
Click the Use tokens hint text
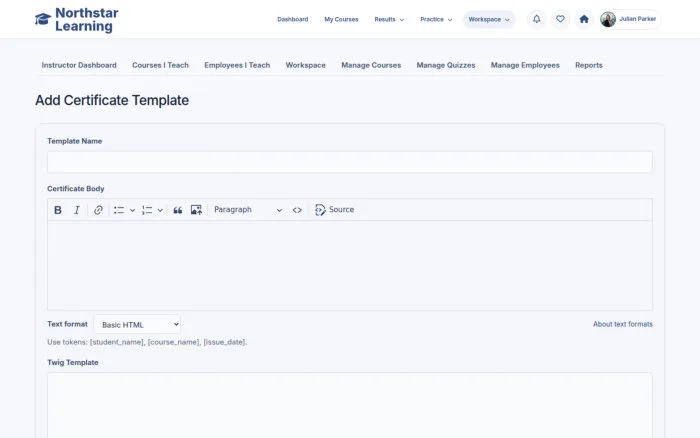tap(147, 342)
